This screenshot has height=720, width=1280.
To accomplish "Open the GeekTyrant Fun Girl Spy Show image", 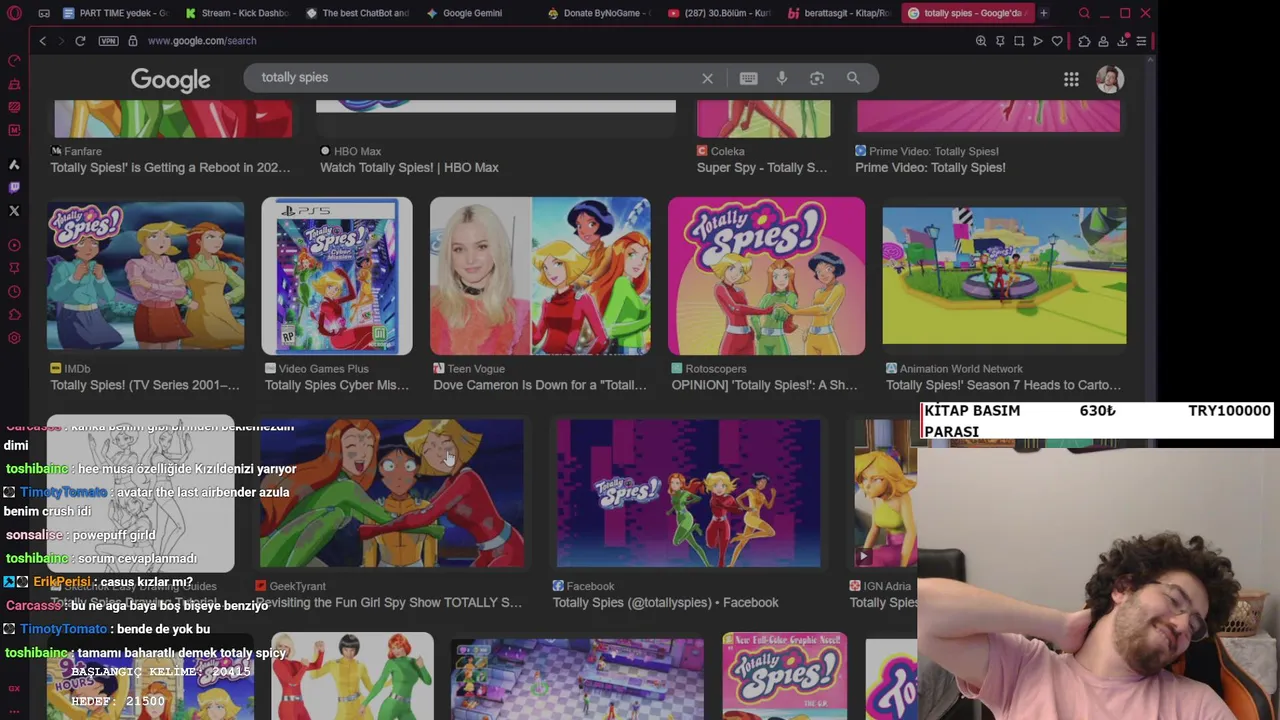I will click(x=391, y=494).
